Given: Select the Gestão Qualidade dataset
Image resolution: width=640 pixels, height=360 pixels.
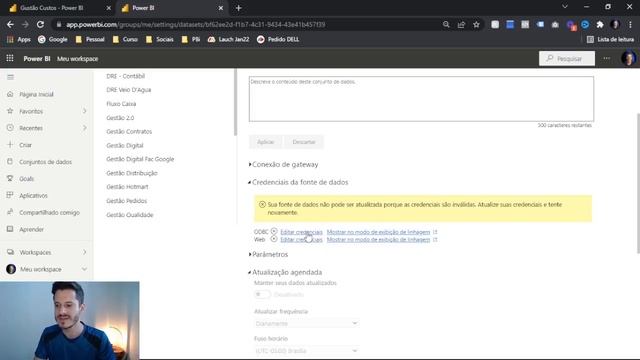Looking at the screenshot, I should pos(130,215).
